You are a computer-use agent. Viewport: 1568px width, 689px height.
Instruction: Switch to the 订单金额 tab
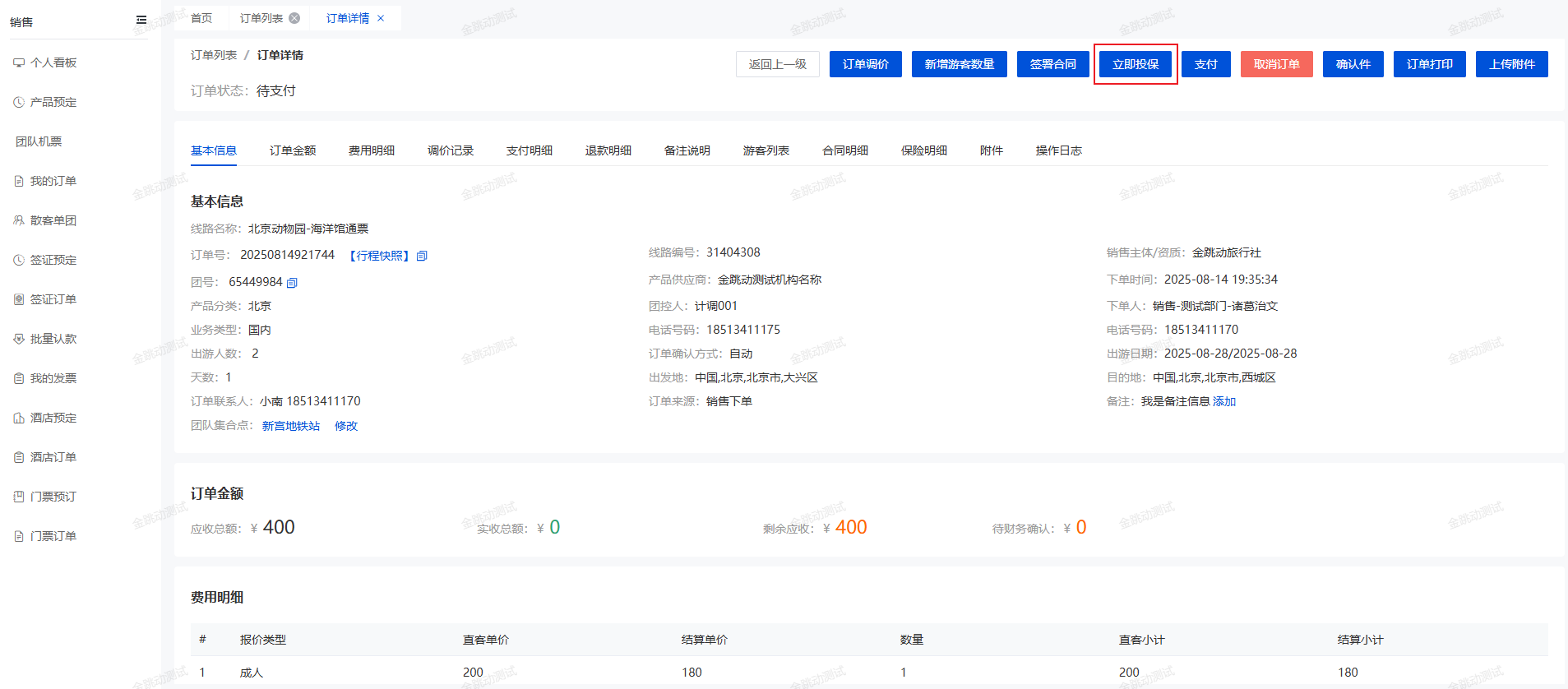(x=293, y=150)
